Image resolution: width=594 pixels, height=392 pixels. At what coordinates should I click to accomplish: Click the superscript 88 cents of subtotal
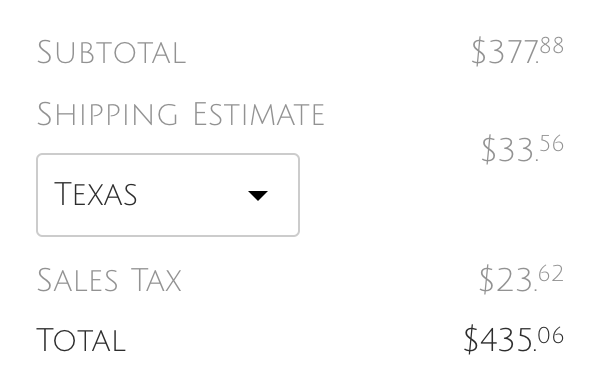coord(552,46)
